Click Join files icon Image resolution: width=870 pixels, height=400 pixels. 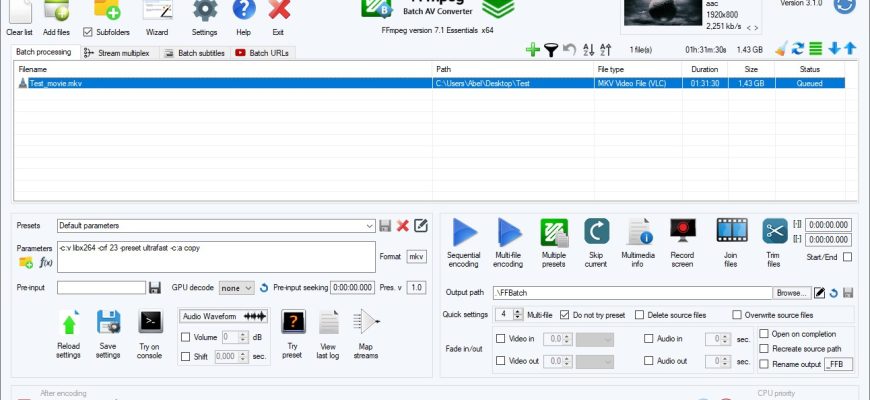click(x=732, y=230)
